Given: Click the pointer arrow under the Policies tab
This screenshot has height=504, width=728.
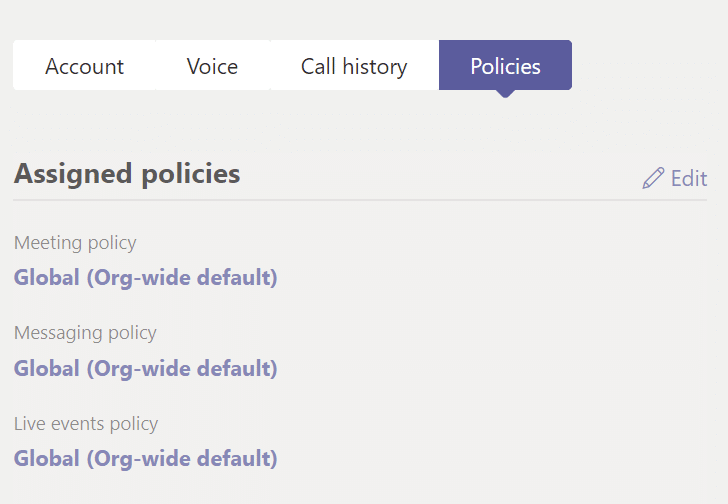Looking at the screenshot, I should (505, 94).
